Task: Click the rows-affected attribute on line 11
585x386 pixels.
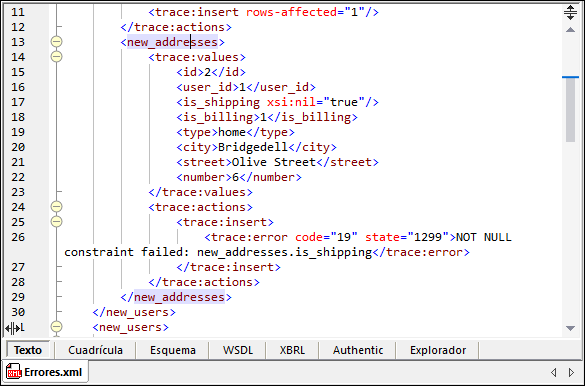Action: (291, 12)
